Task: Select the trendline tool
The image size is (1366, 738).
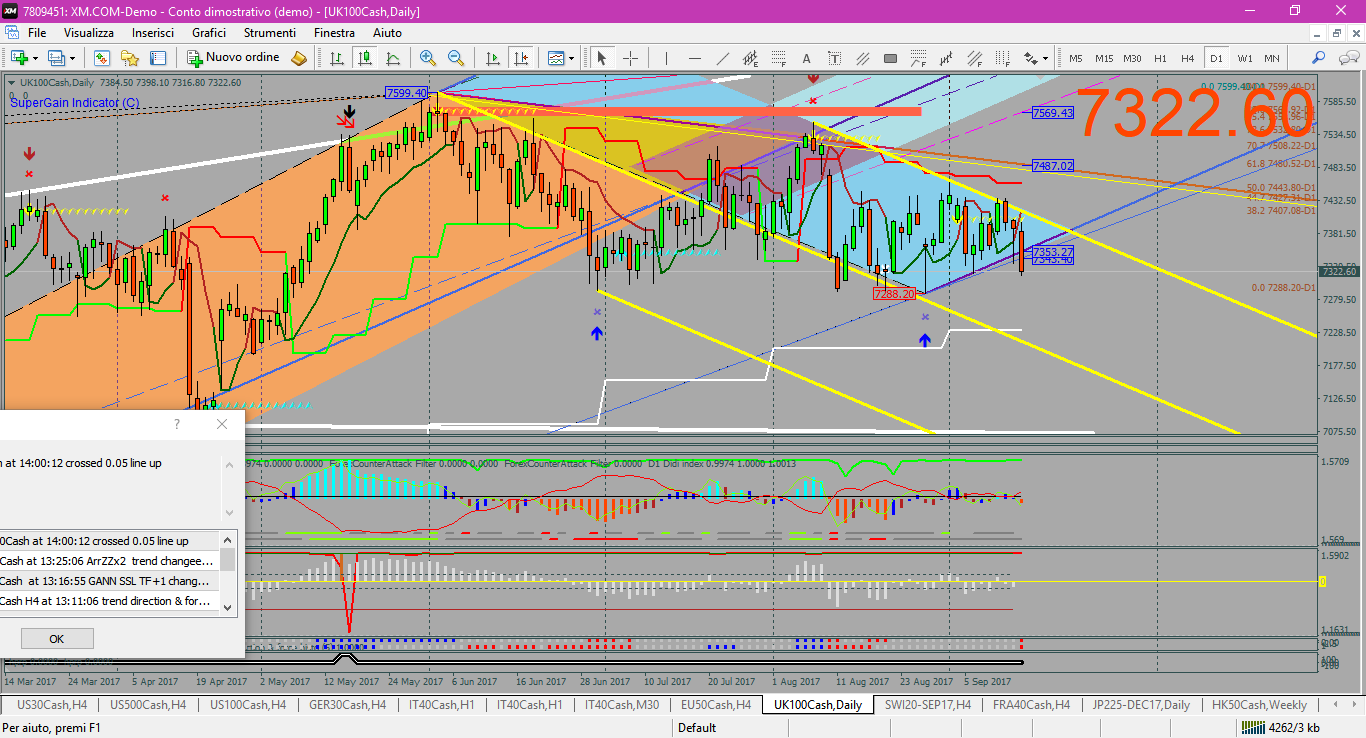Action: pyautogui.click(x=723, y=58)
